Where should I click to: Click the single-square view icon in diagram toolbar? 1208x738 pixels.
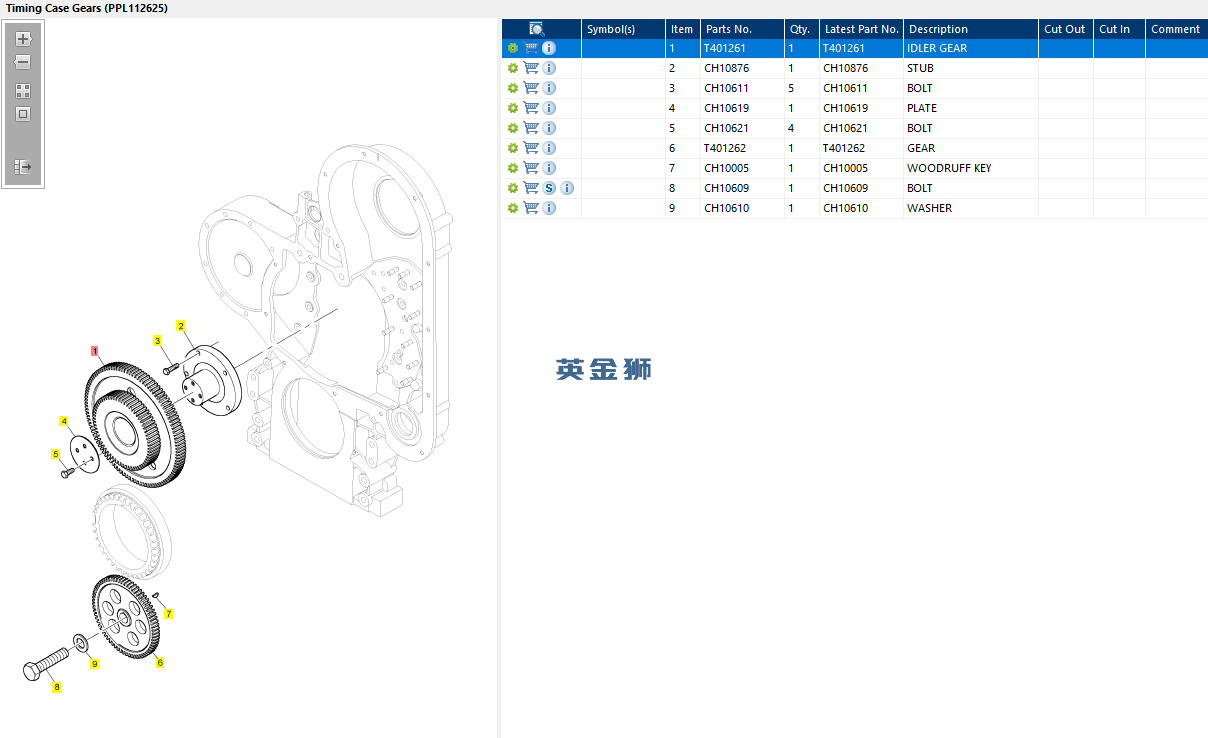(x=23, y=114)
